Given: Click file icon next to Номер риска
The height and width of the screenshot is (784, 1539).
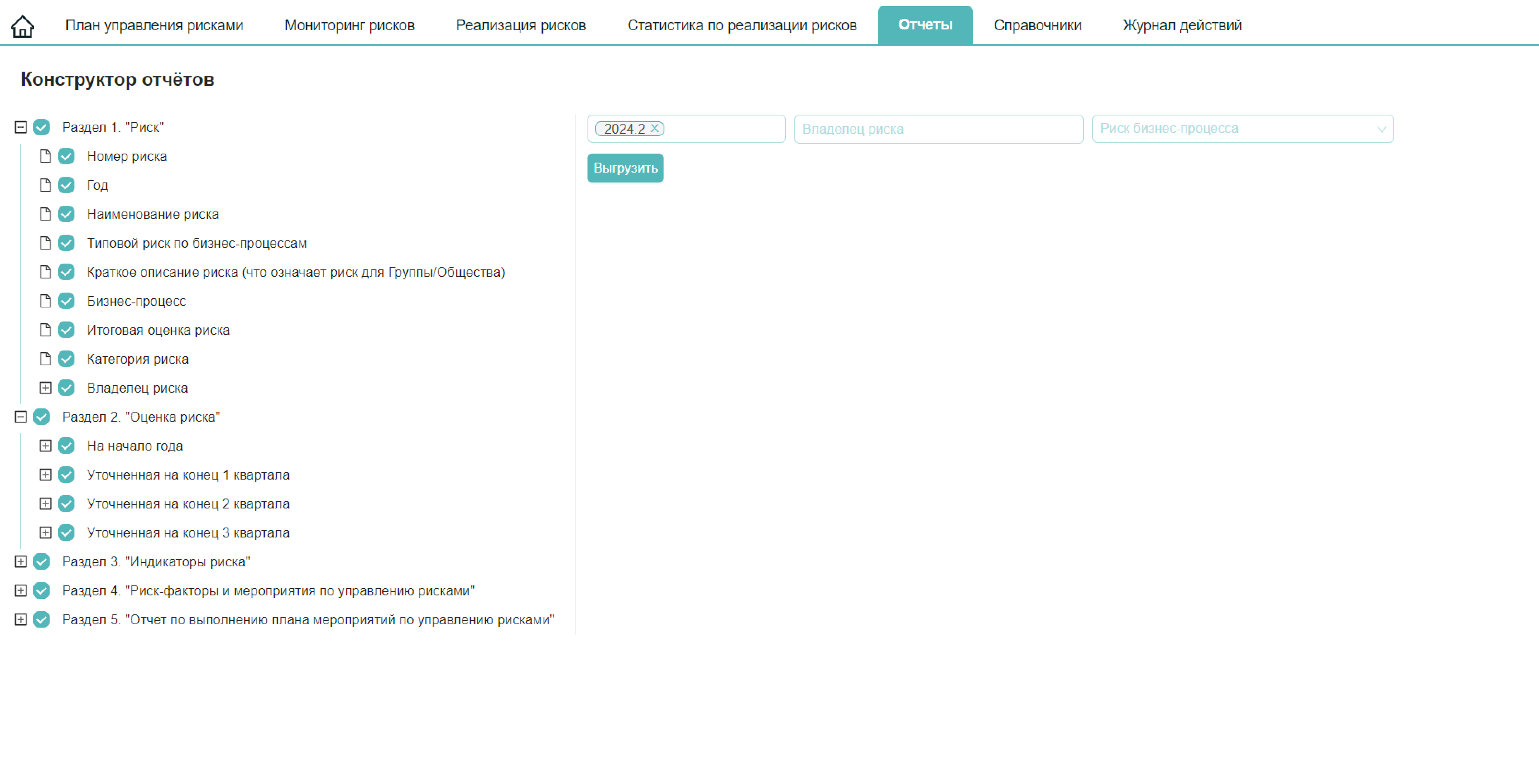Looking at the screenshot, I should tap(45, 156).
